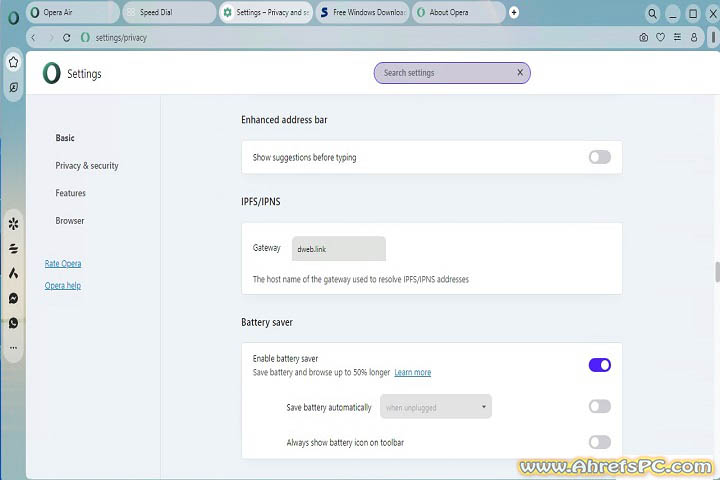
Task: Click the settings/privacy address bar
Action: click(x=121, y=38)
